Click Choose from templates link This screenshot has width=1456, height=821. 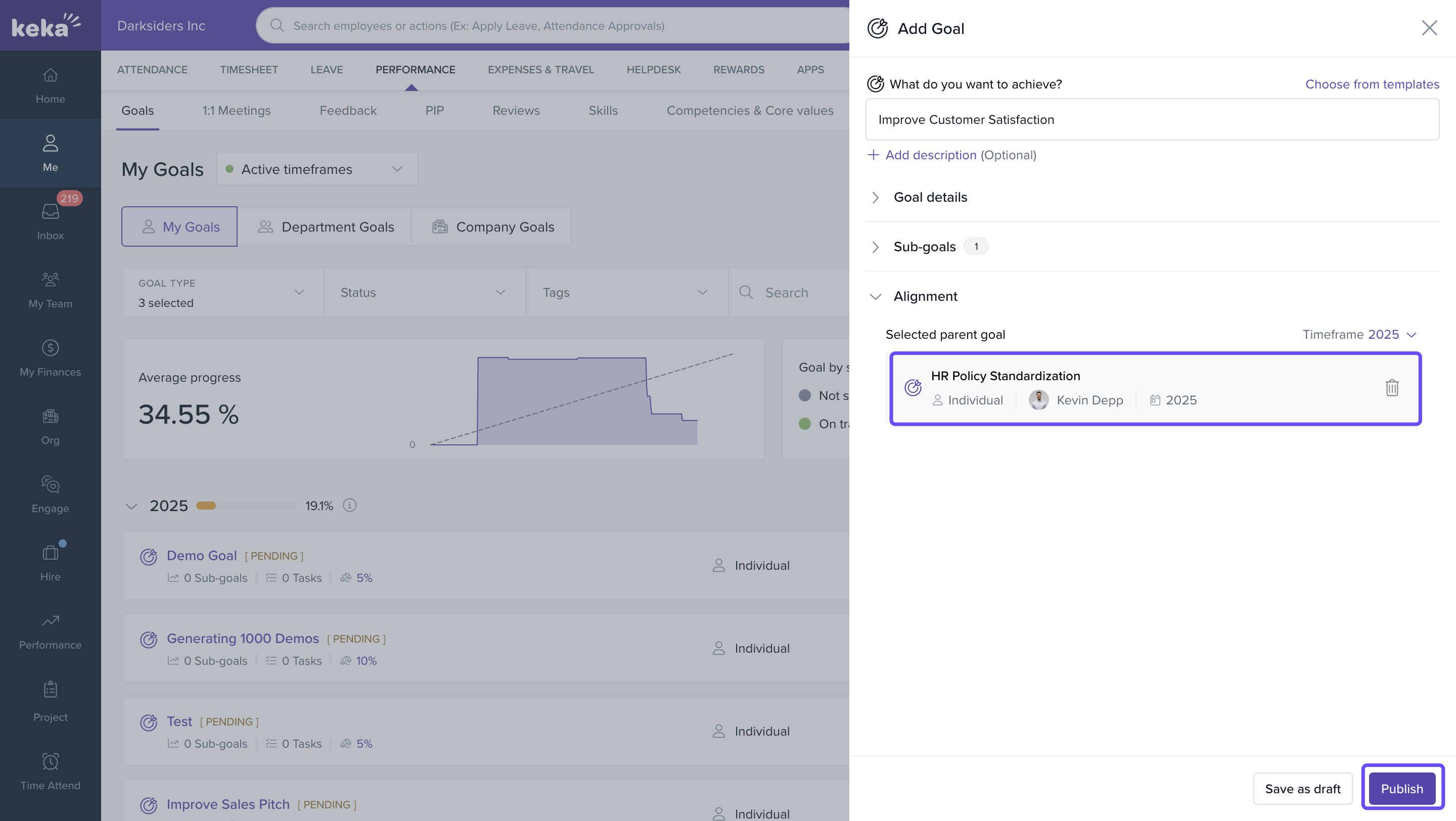(x=1372, y=84)
